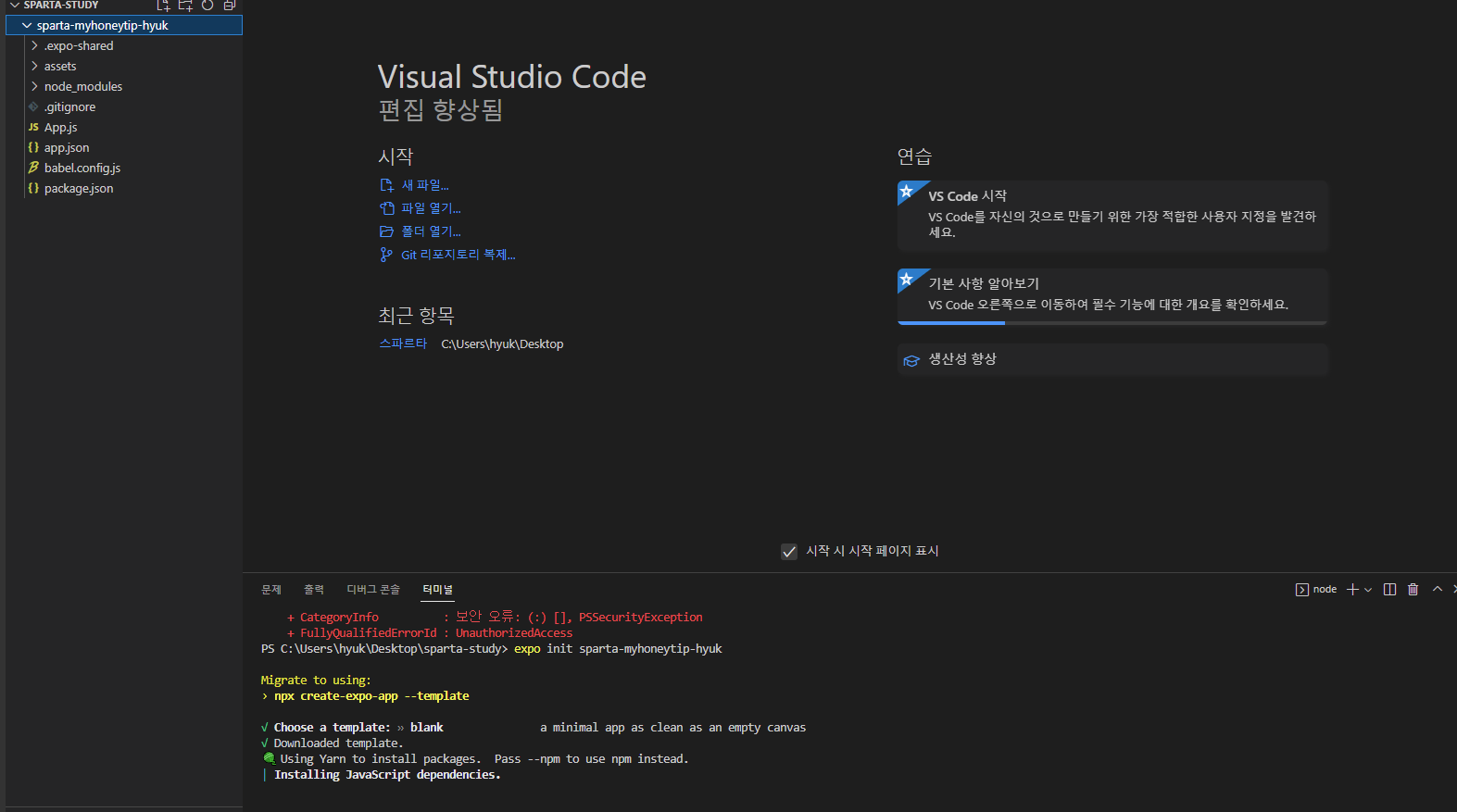Click the Babel icon beside babel.config.js
The image size is (1457, 812).
tap(33, 168)
